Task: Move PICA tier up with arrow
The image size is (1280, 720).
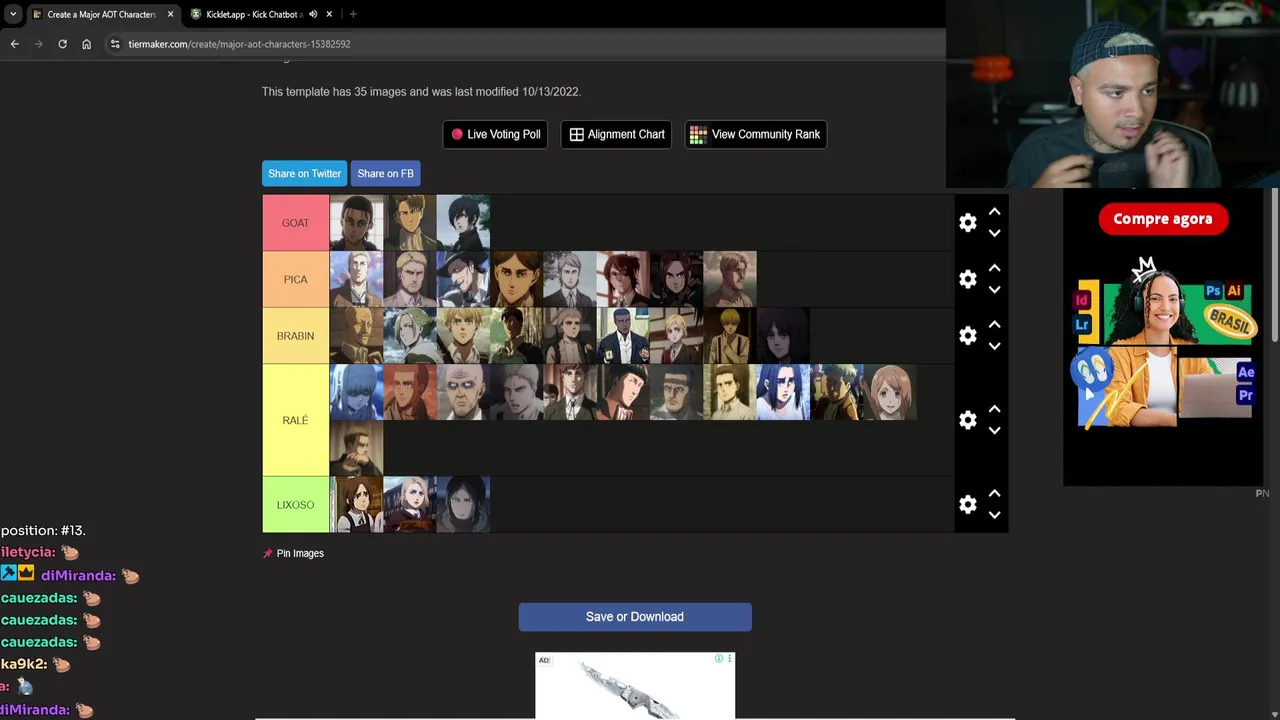Action: (x=994, y=268)
